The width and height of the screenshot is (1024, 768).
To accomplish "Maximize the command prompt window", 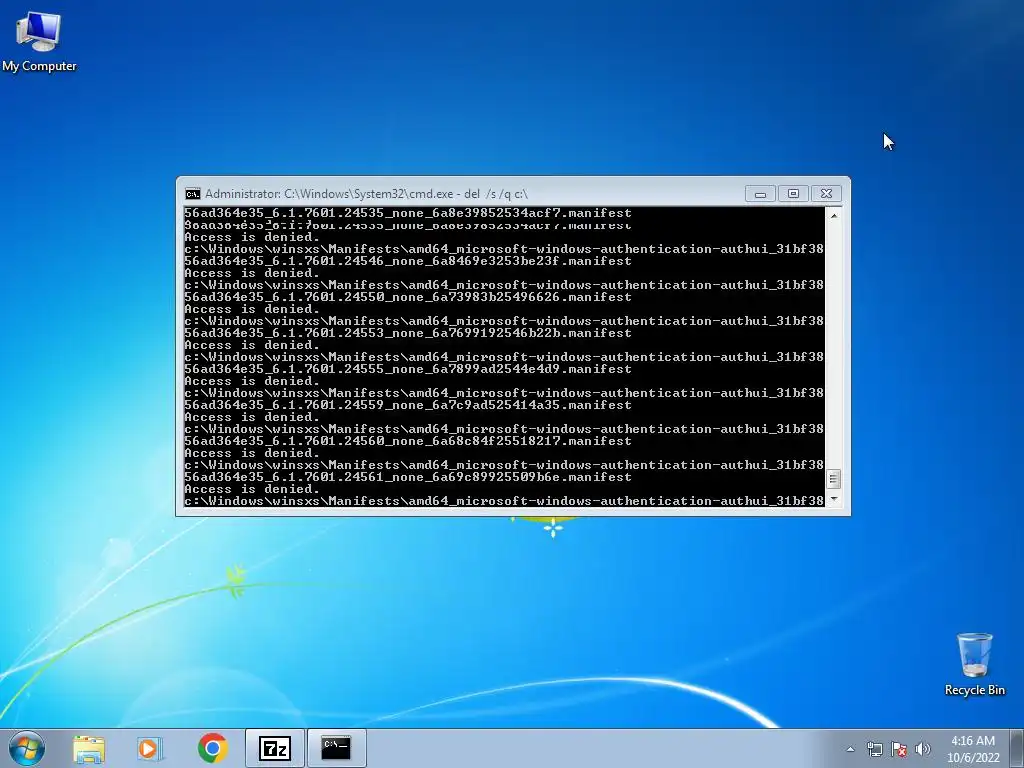I will pos(793,194).
